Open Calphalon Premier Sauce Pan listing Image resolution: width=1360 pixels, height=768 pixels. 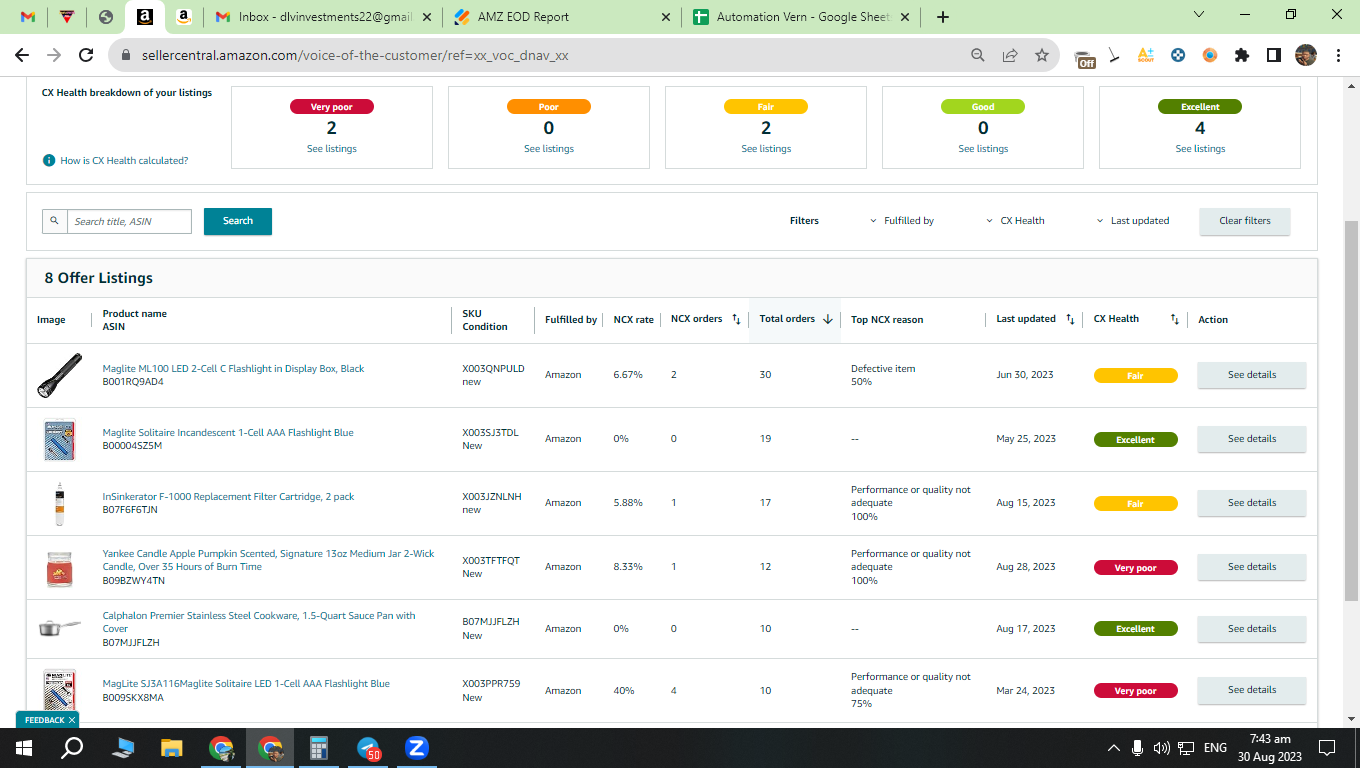tap(258, 622)
